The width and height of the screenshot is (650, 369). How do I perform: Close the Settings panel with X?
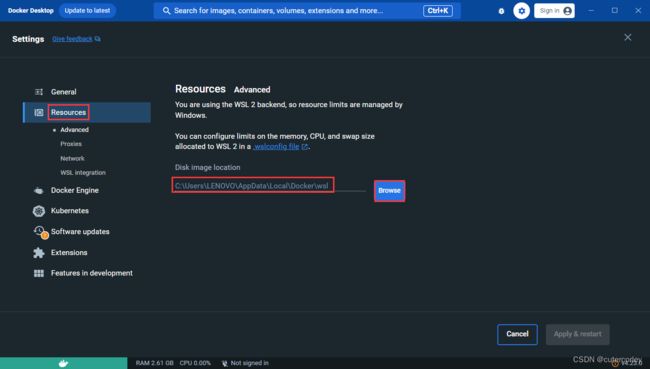[628, 37]
